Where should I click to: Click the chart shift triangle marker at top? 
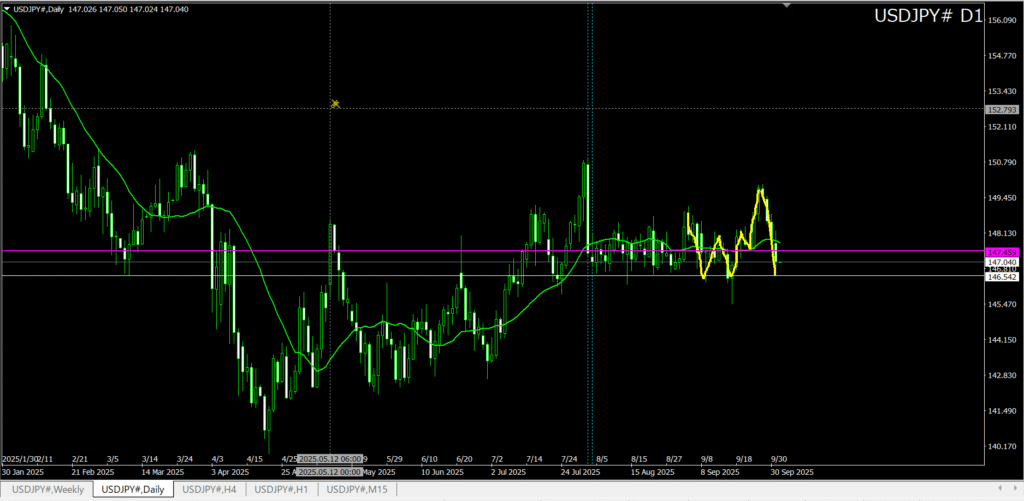788,6
